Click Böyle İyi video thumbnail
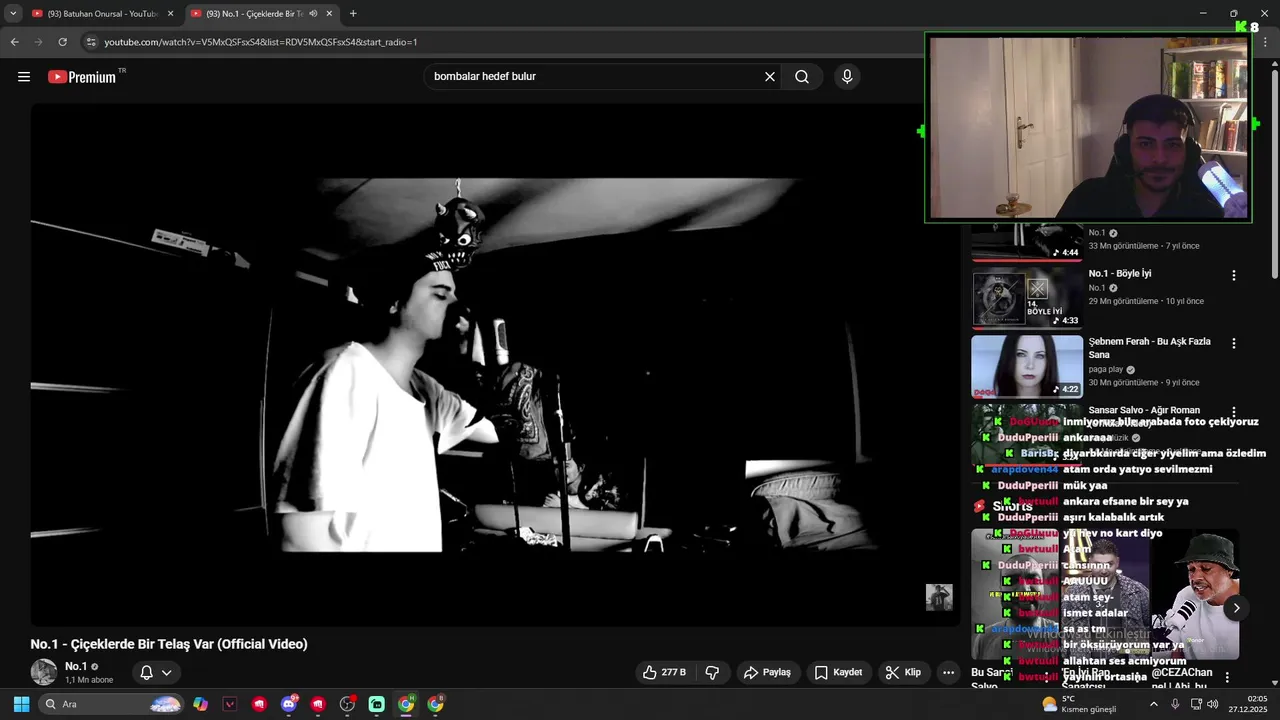1280x720 pixels. [x=1027, y=298]
